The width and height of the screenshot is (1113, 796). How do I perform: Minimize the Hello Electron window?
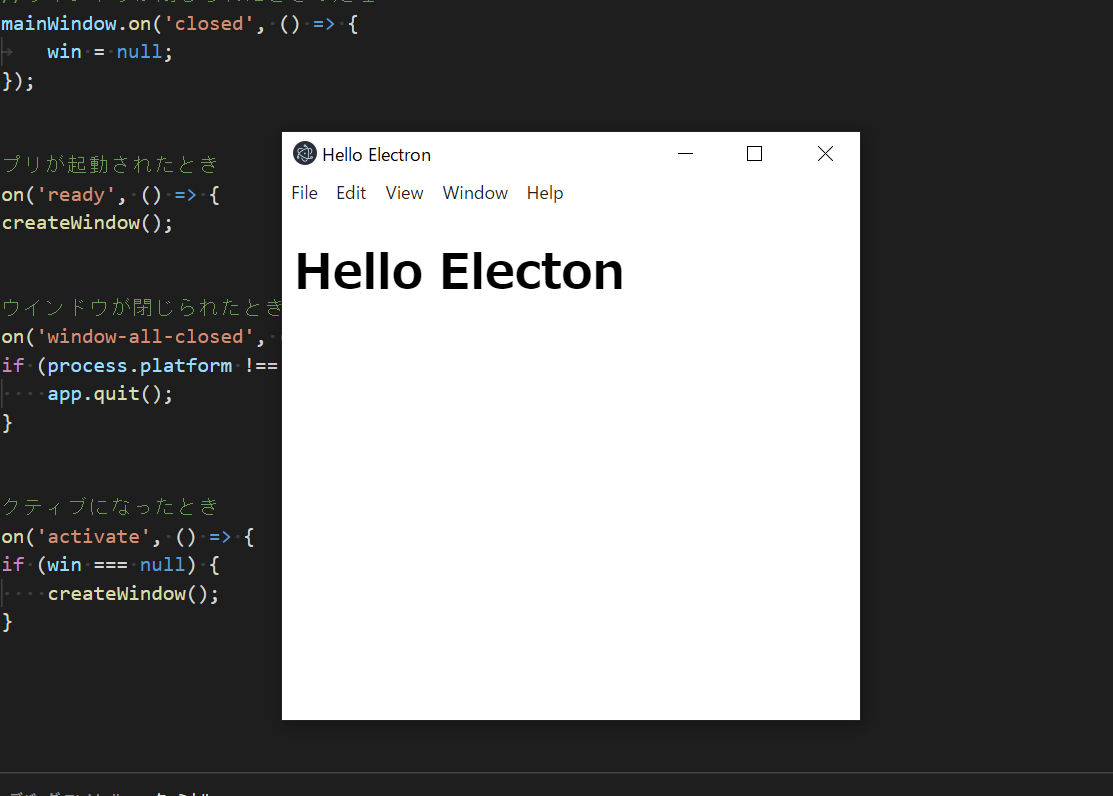click(685, 153)
